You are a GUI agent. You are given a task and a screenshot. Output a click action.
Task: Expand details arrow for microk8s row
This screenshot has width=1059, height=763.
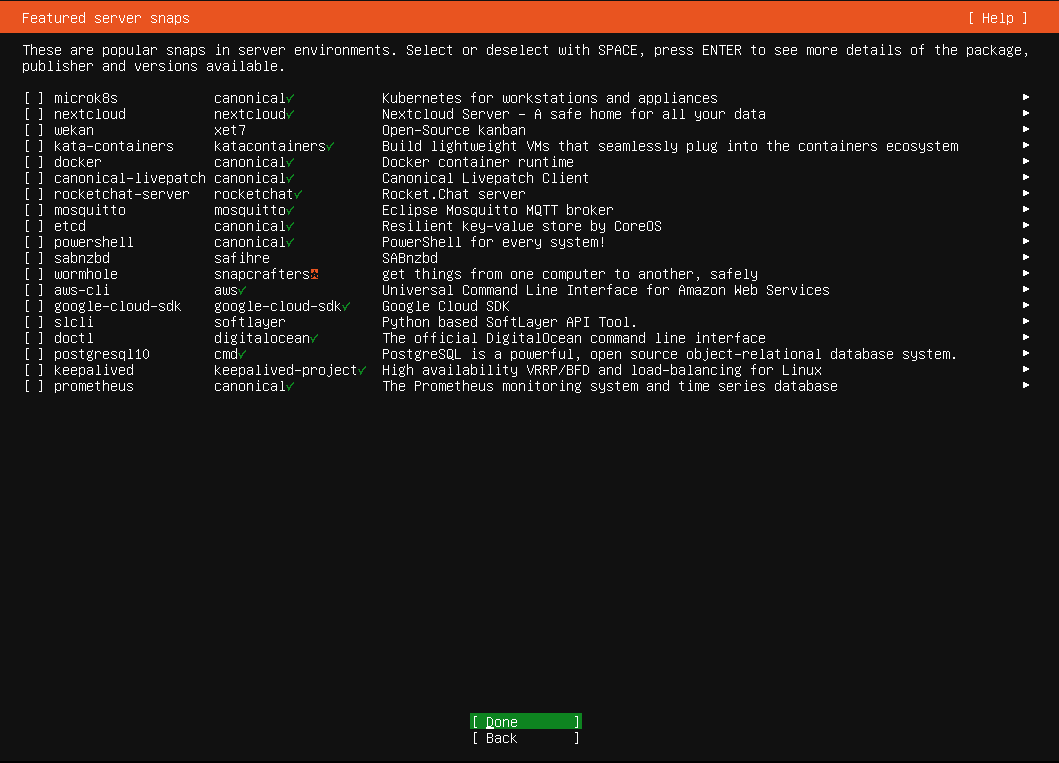(1026, 97)
